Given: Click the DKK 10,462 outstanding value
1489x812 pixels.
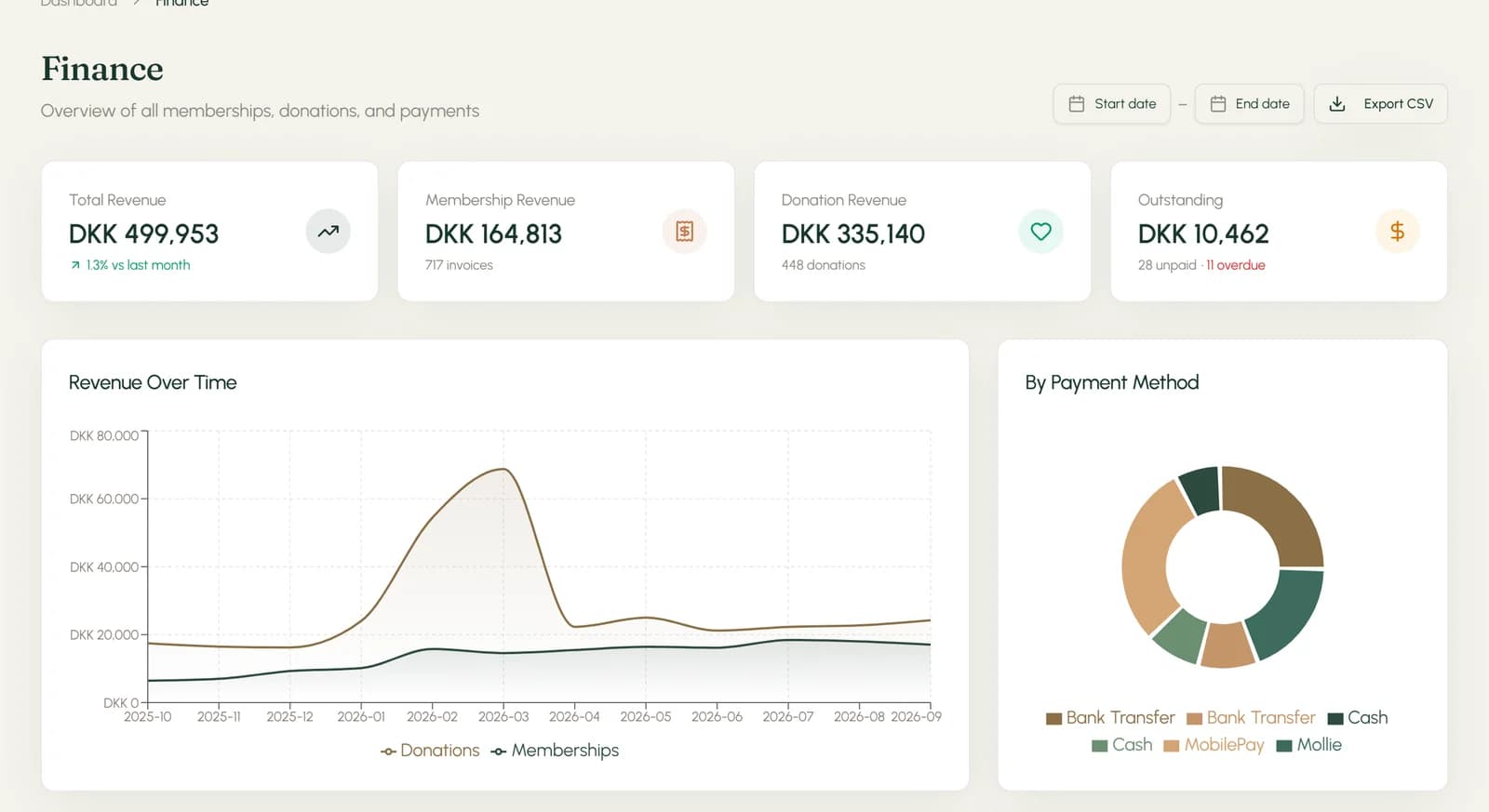Looking at the screenshot, I should (x=1203, y=233).
